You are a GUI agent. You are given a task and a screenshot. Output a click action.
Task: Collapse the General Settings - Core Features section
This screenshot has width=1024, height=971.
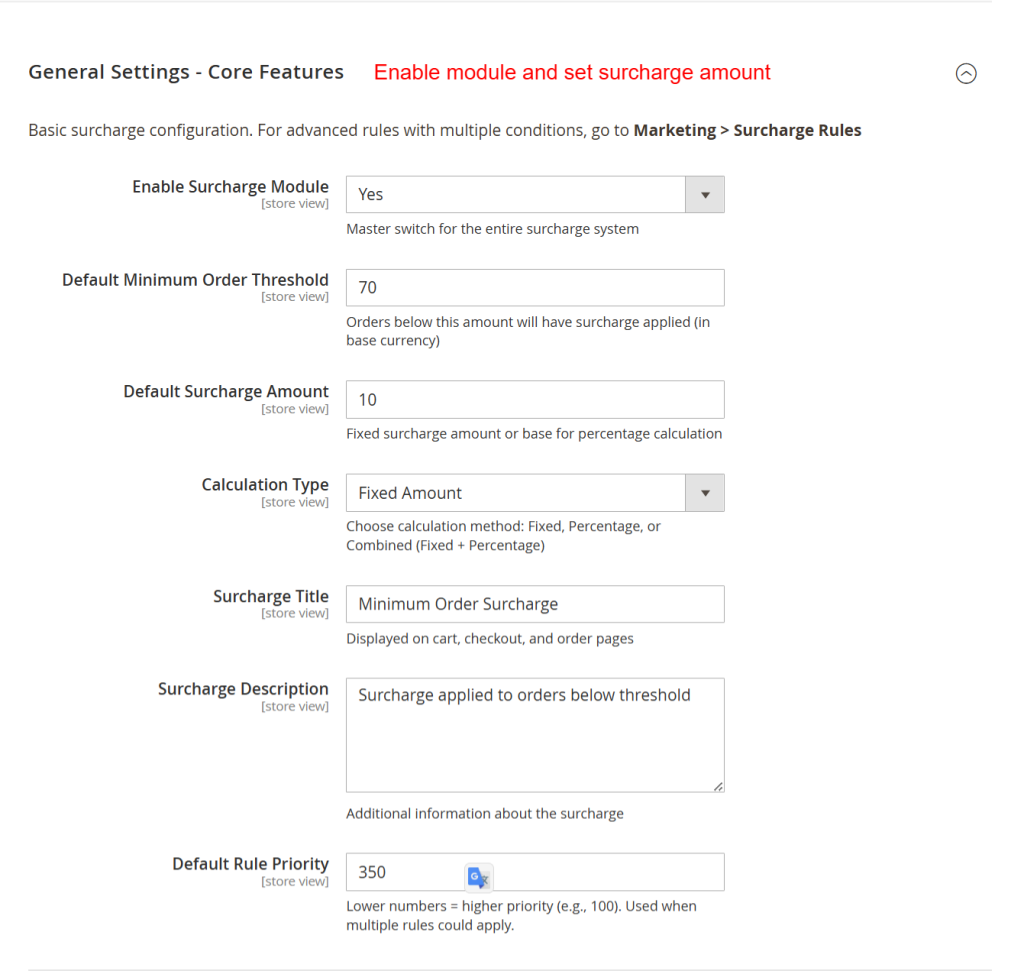pos(966,73)
